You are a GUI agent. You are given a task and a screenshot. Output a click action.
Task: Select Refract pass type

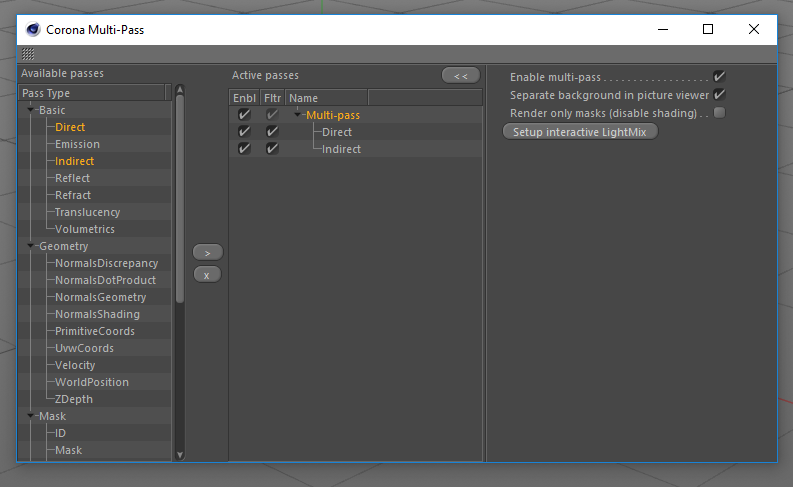click(x=73, y=195)
